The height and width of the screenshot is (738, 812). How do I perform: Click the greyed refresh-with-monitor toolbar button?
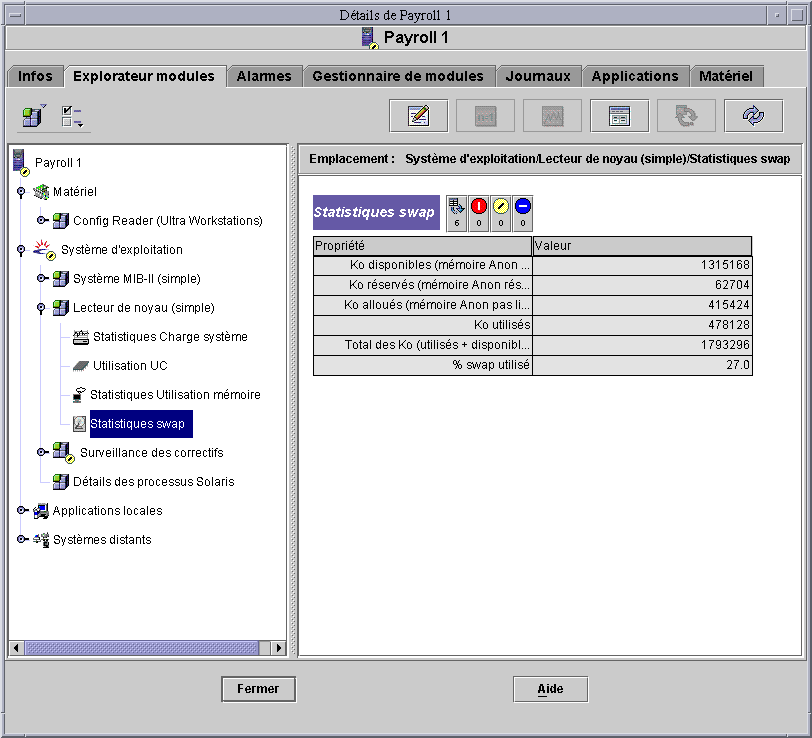[687, 115]
